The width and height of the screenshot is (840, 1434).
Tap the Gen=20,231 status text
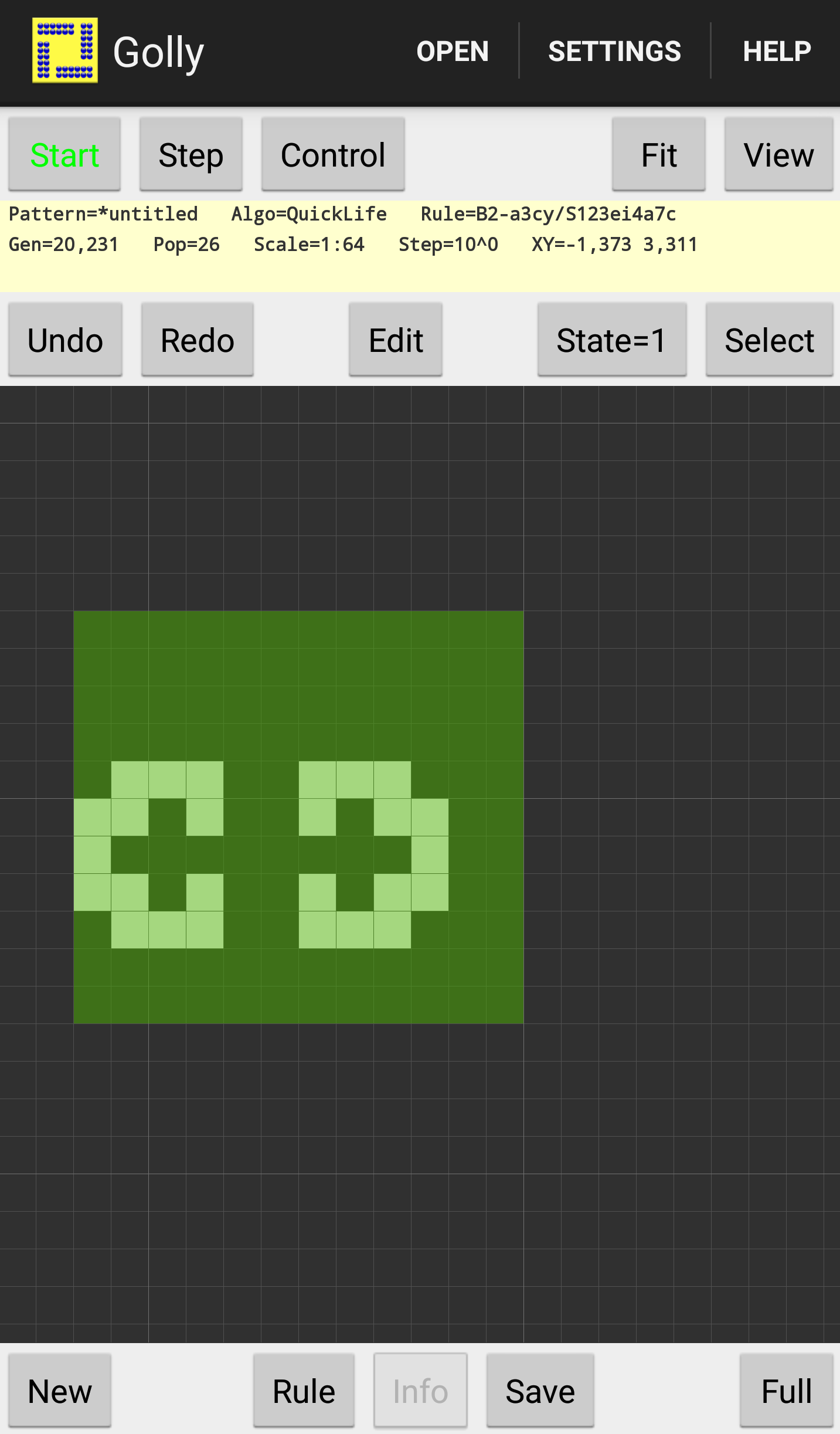64,245
